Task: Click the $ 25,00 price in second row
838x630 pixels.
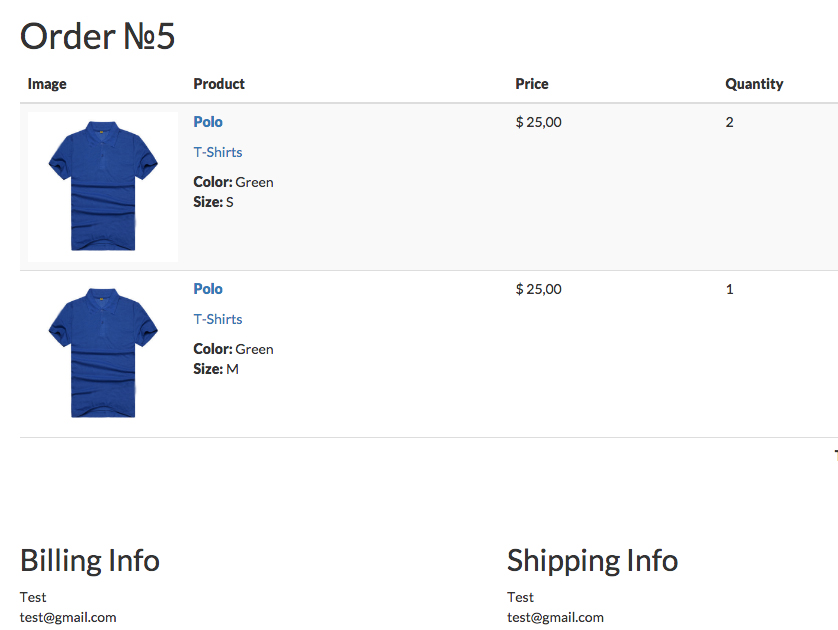Action: tap(538, 289)
